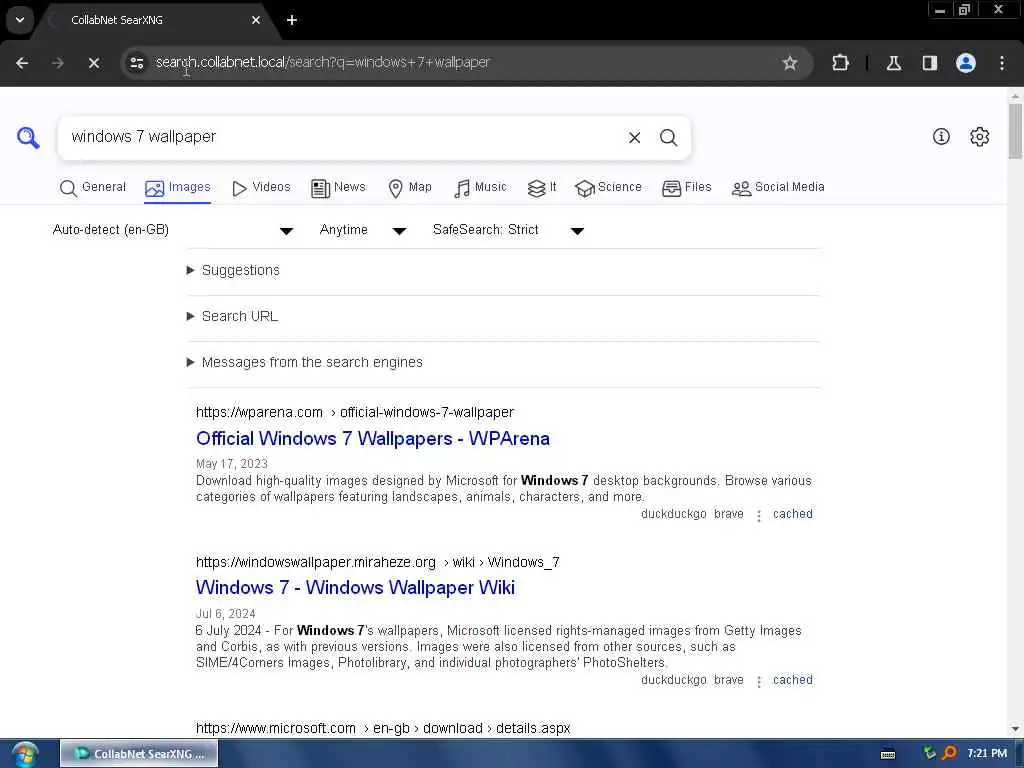This screenshot has width=1024, height=768.
Task: Click the on-screen keyboard tray icon
Action: point(888,754)
